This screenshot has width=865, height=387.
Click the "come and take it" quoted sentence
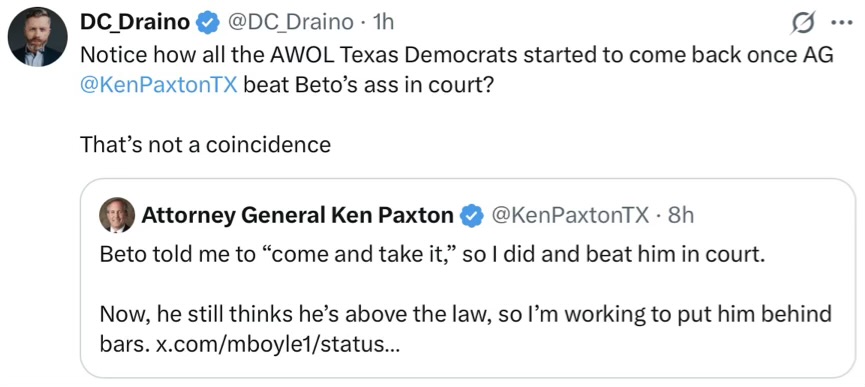click(x=432, y=257)
